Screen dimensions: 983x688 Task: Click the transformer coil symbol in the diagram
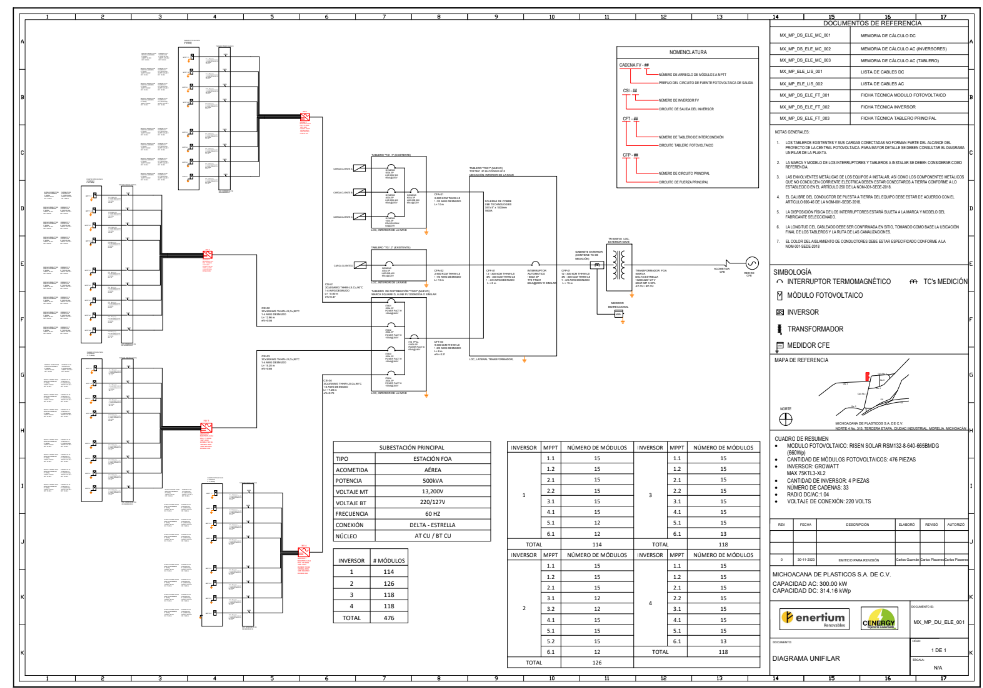pyautogui.click(x=617, y=262)
